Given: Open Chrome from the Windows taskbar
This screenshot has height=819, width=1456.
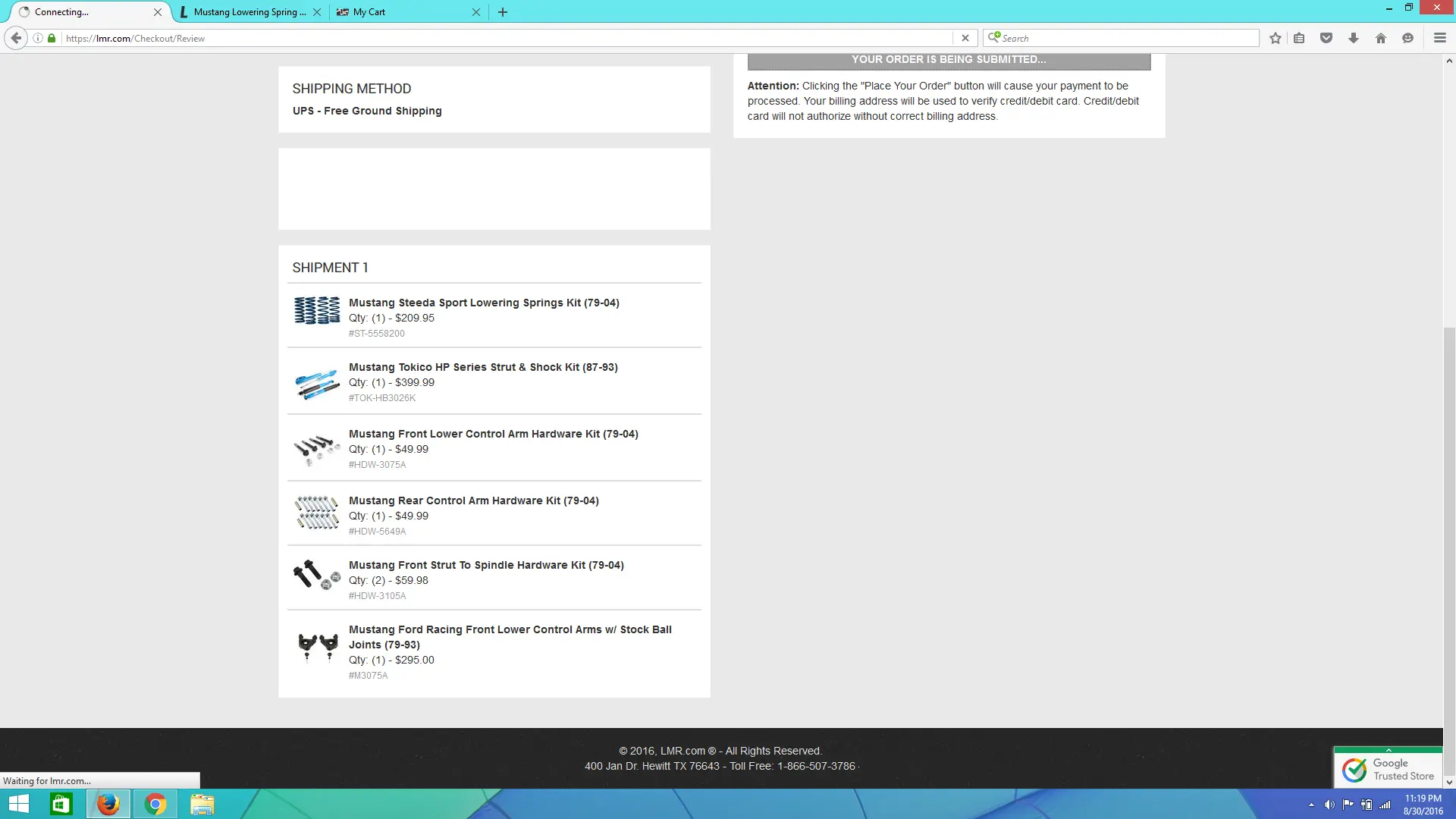Looking at the screenshot, I should pos(155,804).
